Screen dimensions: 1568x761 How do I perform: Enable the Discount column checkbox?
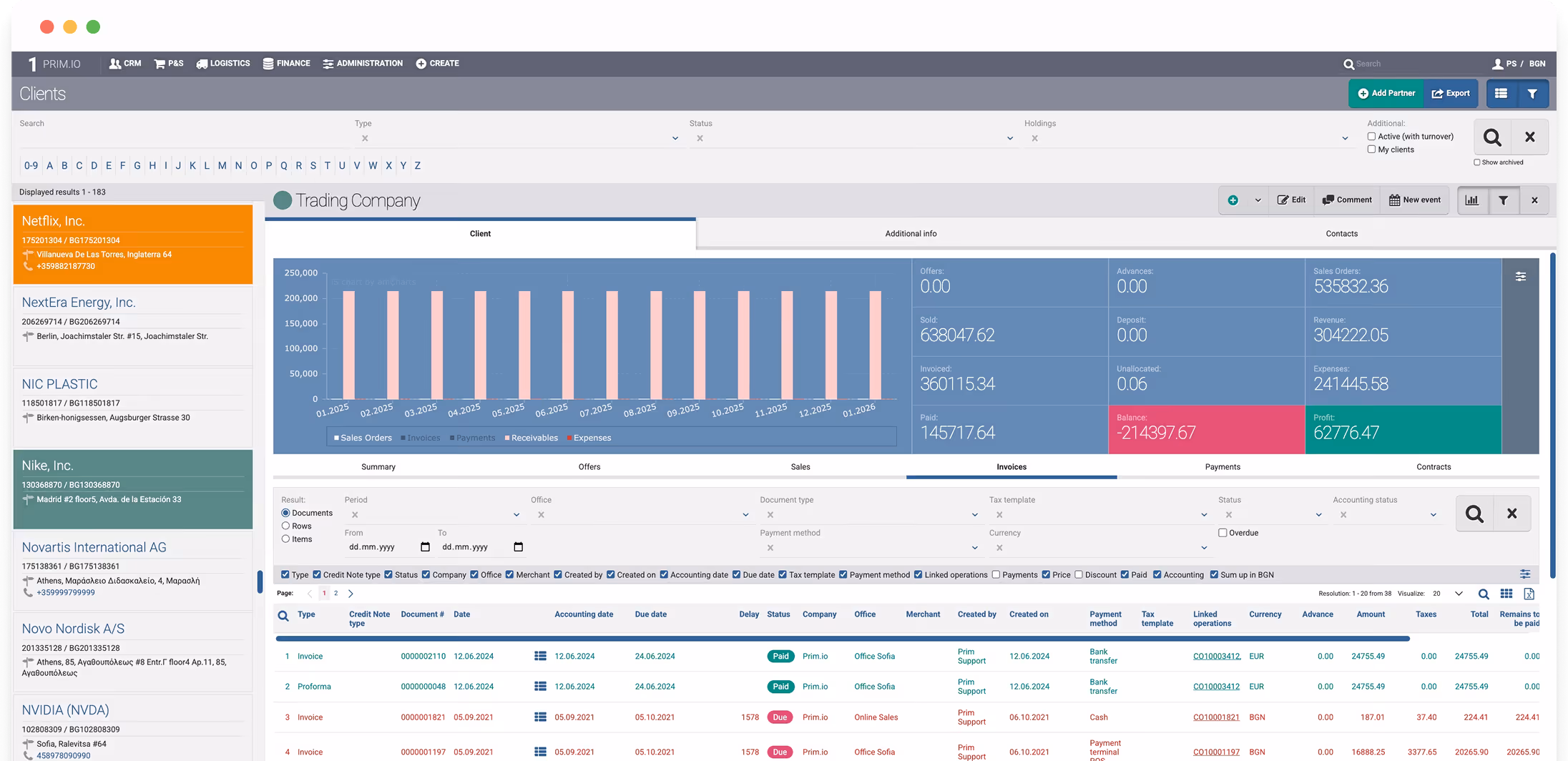click(1079, 575)
